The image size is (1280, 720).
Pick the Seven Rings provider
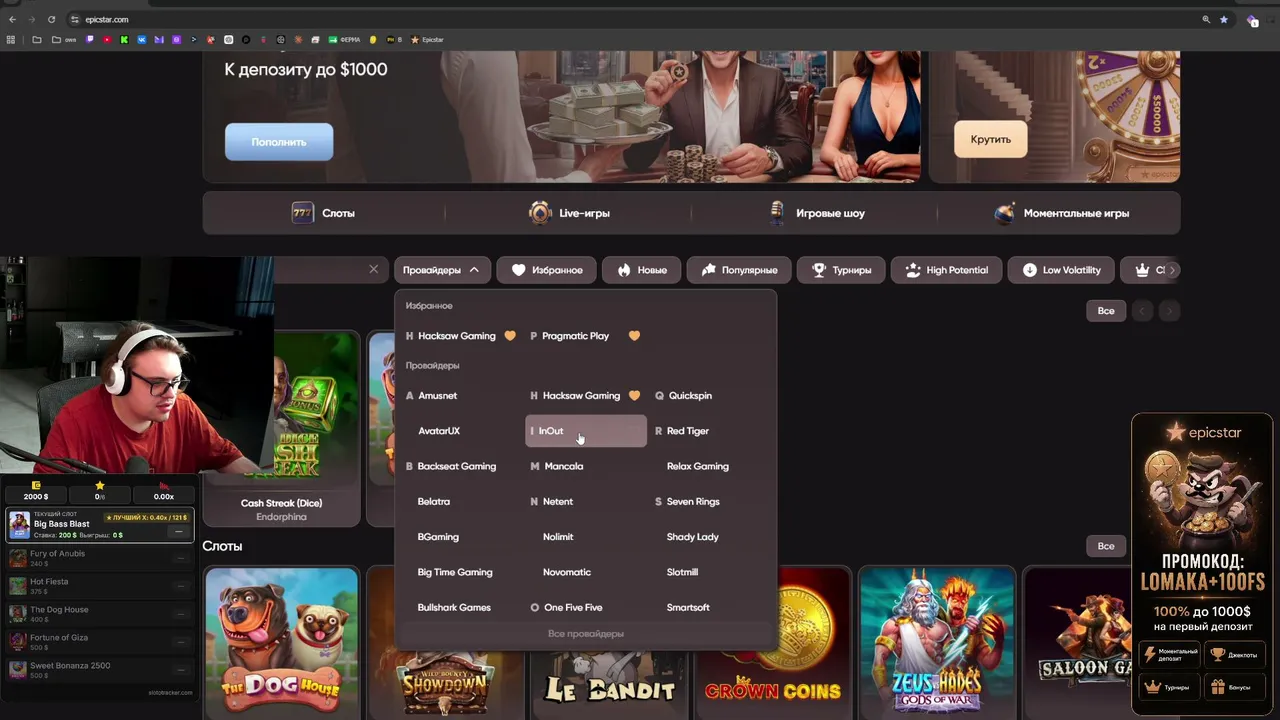(693, 502)
